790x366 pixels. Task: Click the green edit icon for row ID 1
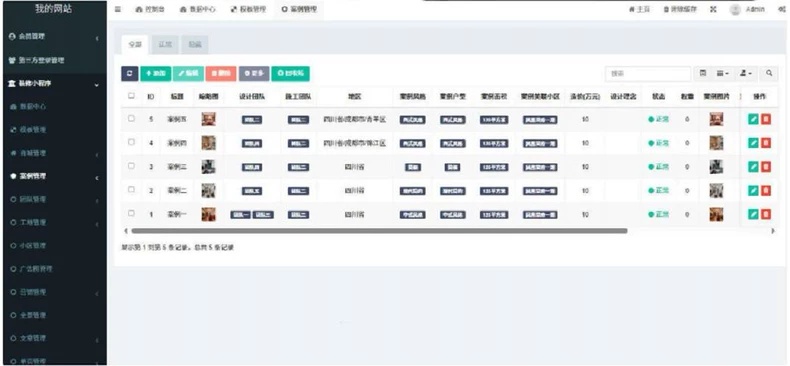(753, 214)
